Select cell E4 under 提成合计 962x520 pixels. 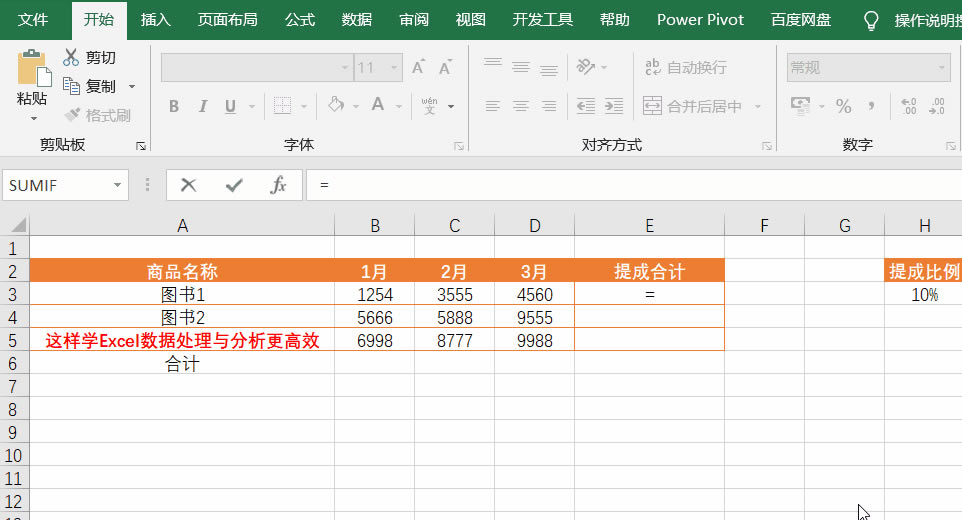(x=649, y=317)
